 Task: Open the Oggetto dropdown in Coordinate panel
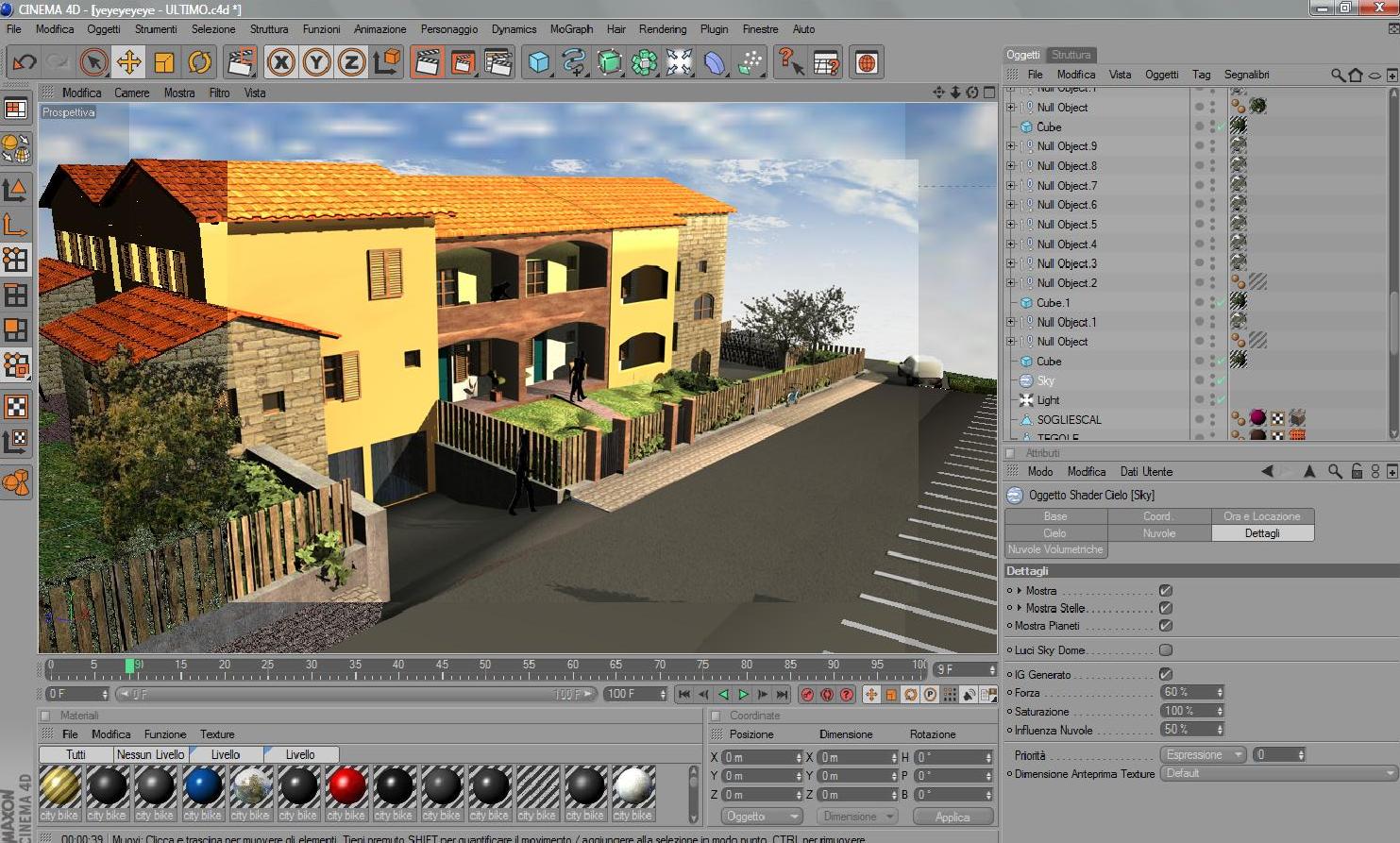tap(763, 817)
